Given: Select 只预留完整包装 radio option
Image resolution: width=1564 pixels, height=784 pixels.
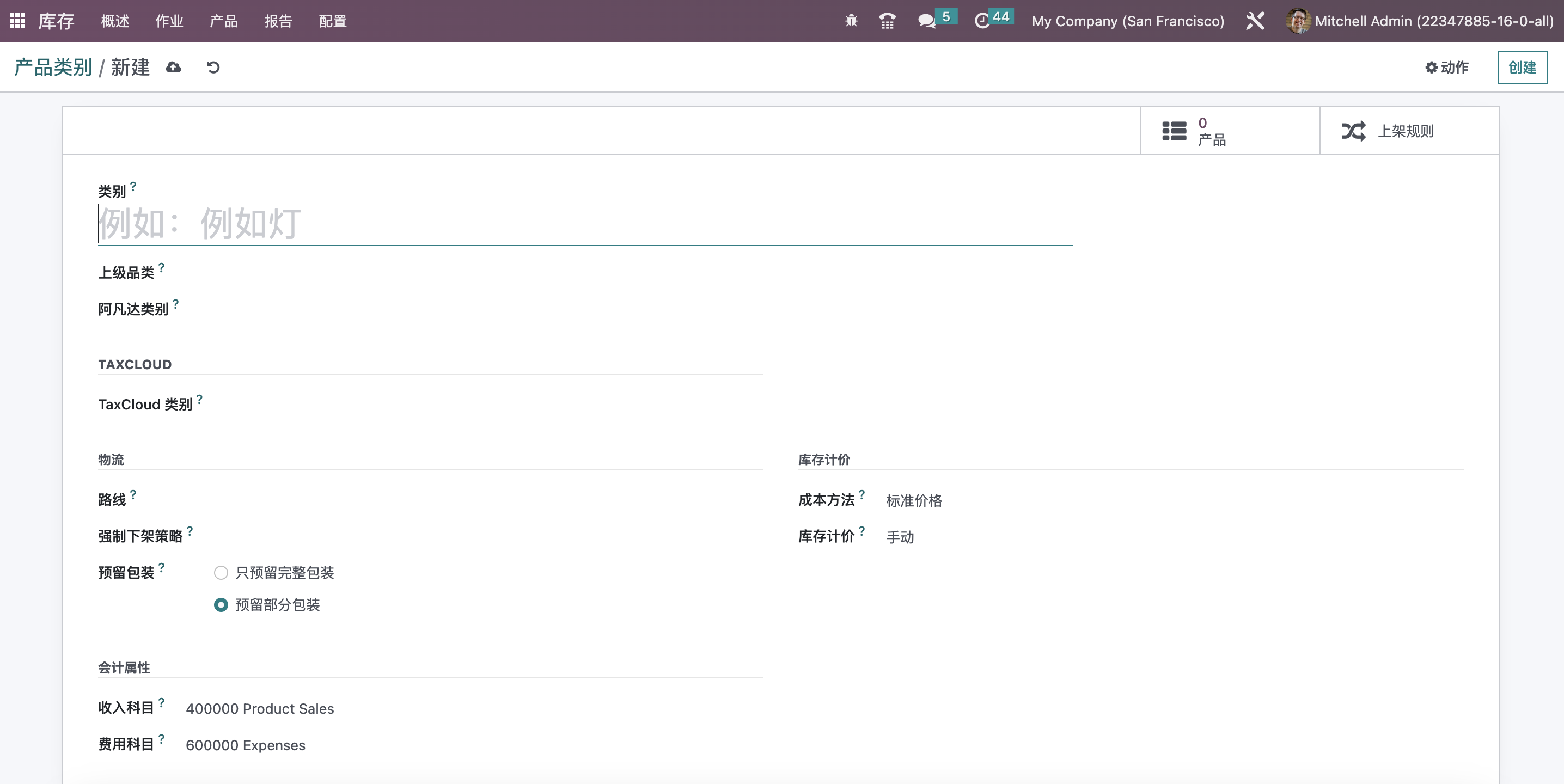Looking at the screenshot, I should [x=221, y=572].
